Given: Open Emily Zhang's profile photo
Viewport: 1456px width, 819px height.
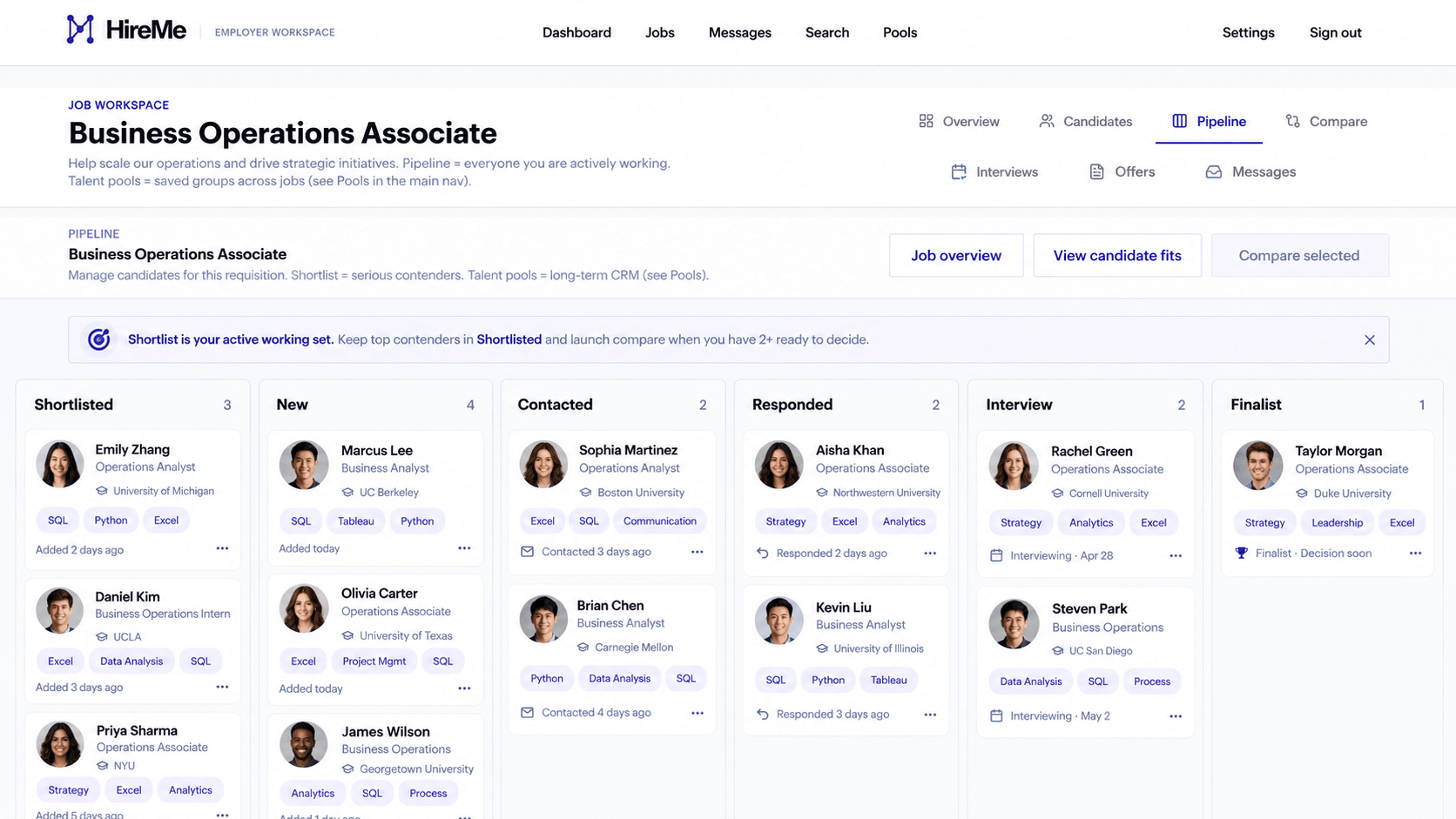Looking at the screenshot, I should (x=59, y=464).
